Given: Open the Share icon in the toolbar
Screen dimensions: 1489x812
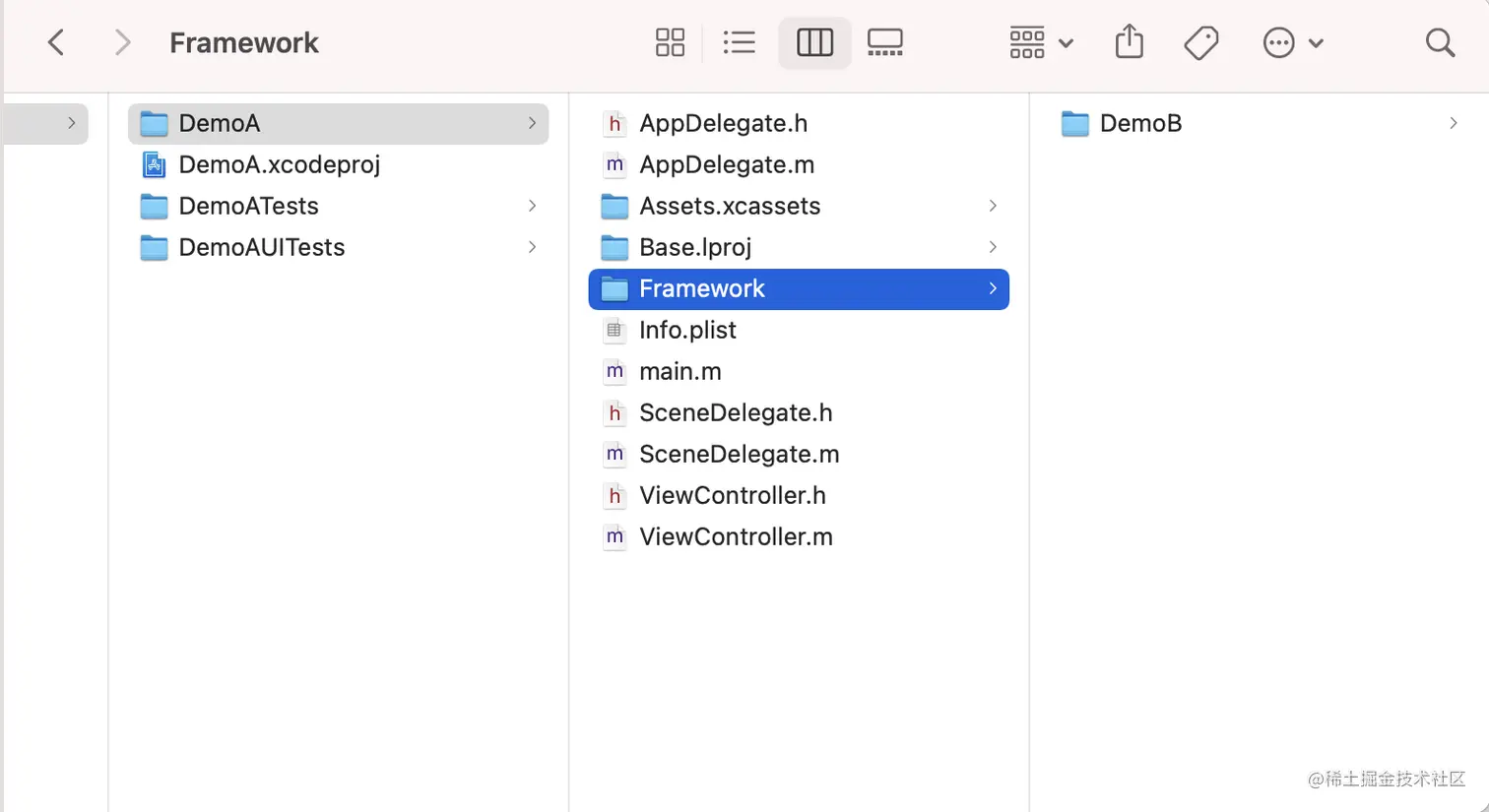Looking at the screenshot, I should pyautogui.click(x=1129, y=42).
